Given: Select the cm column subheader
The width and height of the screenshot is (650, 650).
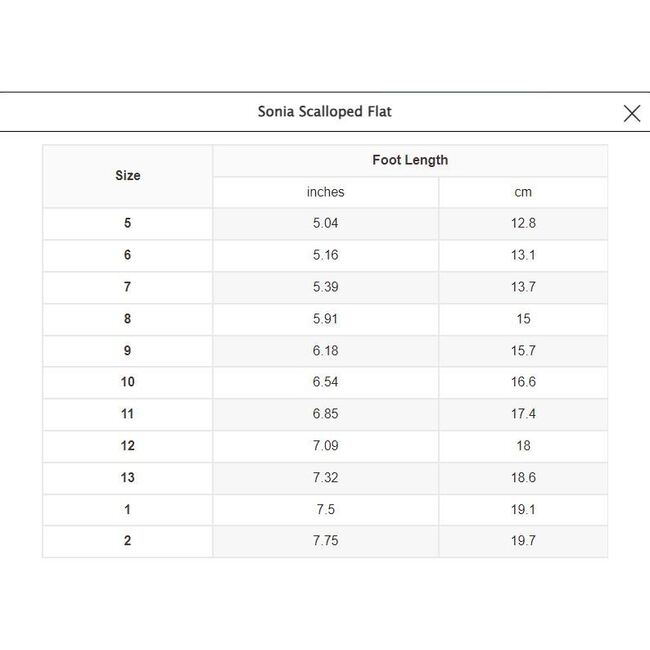Looking at the screenshot, I should [523, 192].
